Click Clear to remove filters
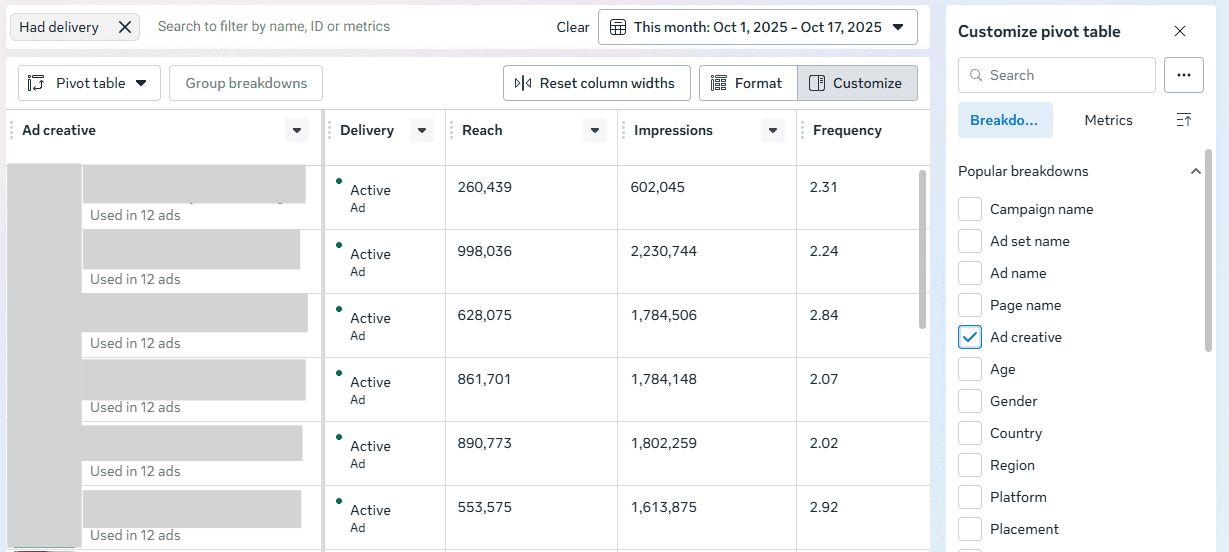1229x552 pixels. (573, 27)
